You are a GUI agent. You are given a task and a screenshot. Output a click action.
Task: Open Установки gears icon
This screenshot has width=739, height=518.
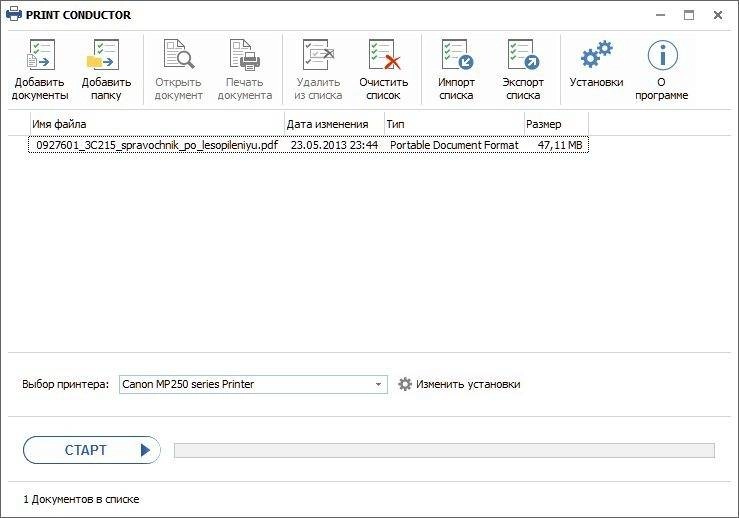(596, 55)
